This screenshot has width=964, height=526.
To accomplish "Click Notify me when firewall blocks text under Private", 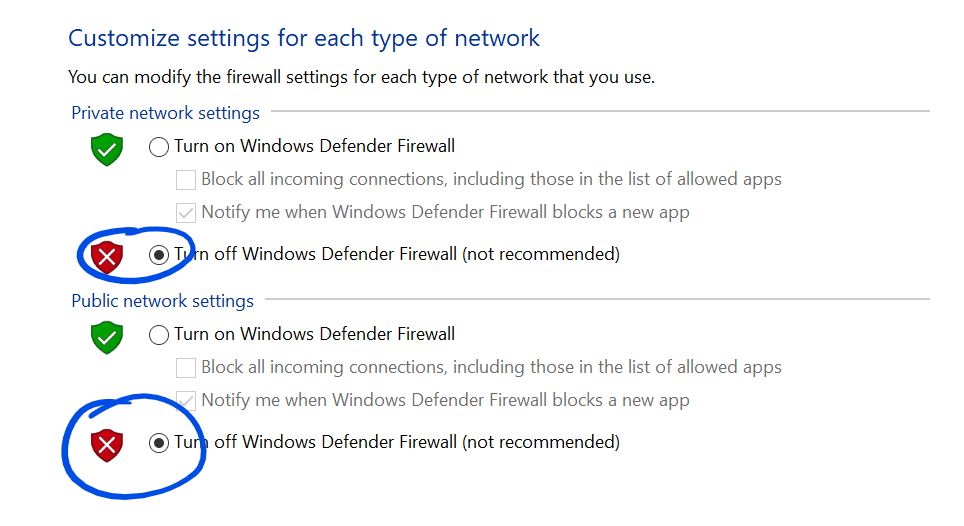I will pos(445,213).
